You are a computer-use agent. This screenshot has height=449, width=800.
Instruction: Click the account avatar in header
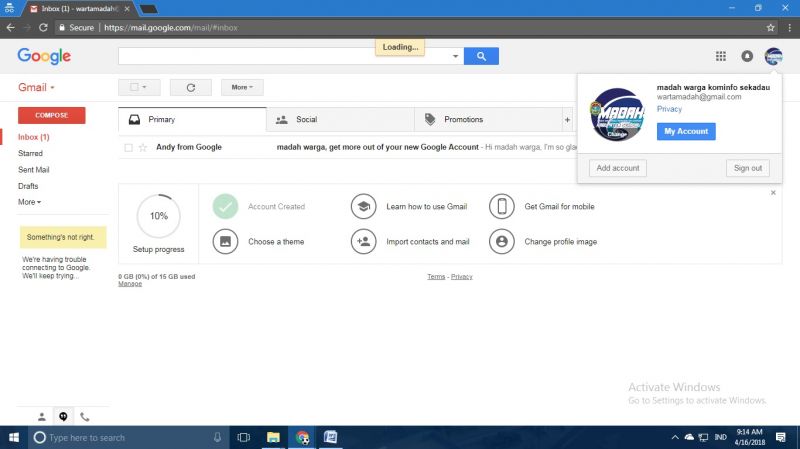773,56
